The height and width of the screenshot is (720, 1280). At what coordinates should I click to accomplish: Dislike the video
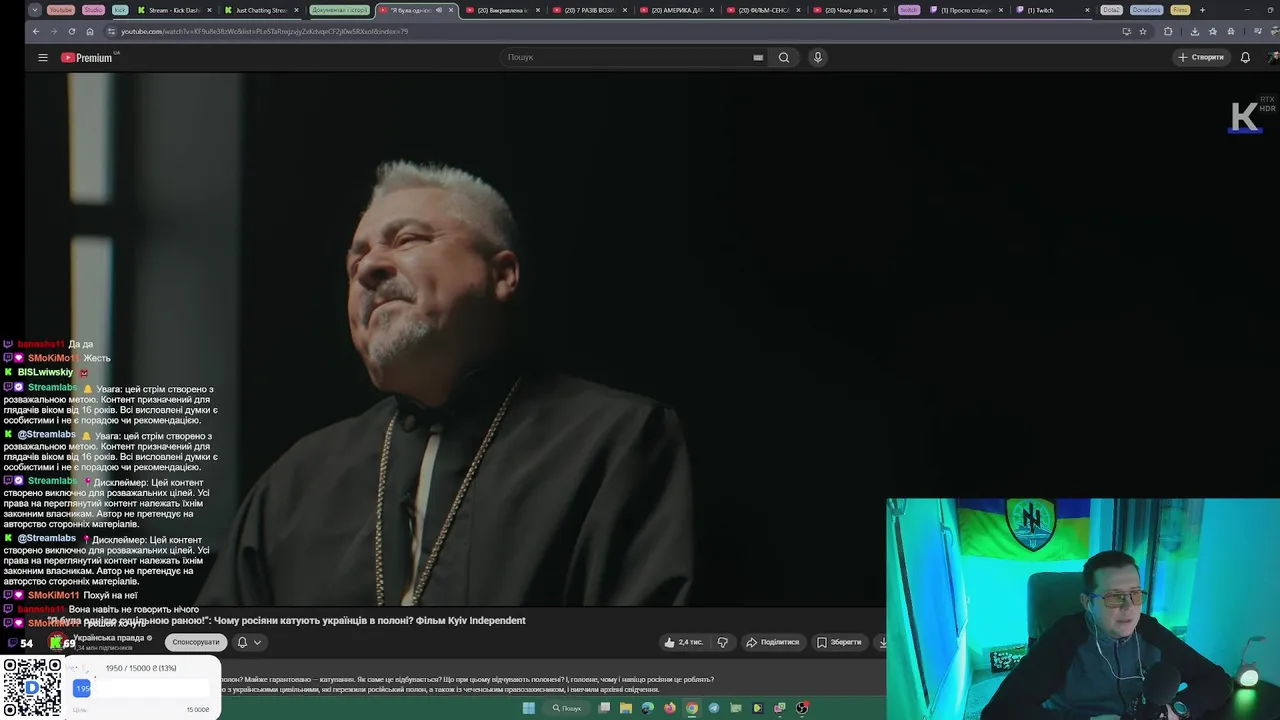pos(723,642)
